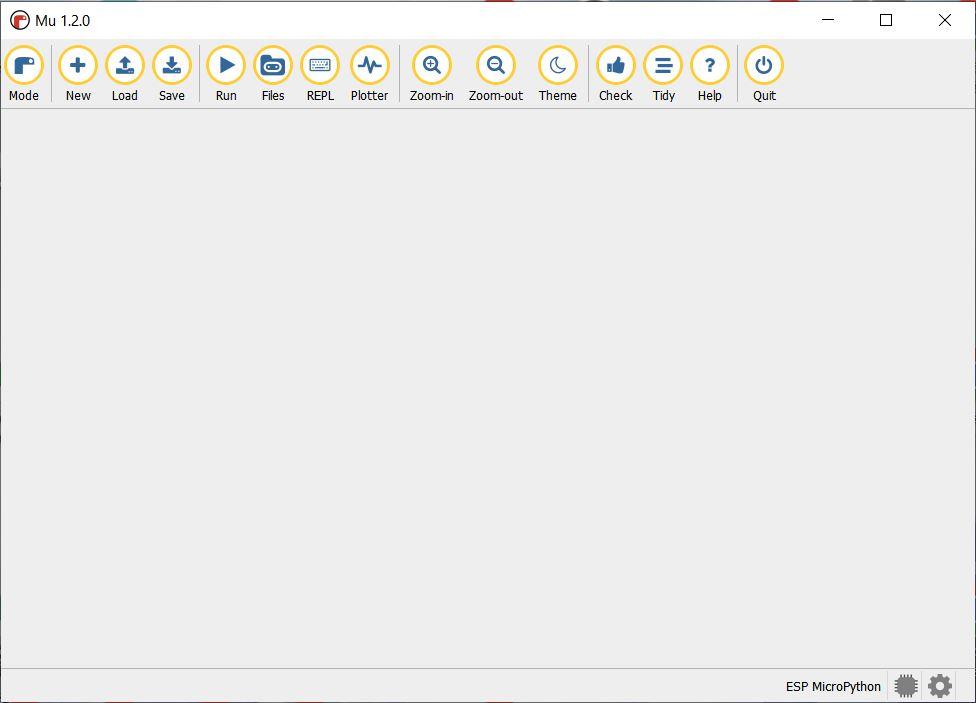Maximize the Mu window
The image size is (976, 703).
(x=886, y=20)
